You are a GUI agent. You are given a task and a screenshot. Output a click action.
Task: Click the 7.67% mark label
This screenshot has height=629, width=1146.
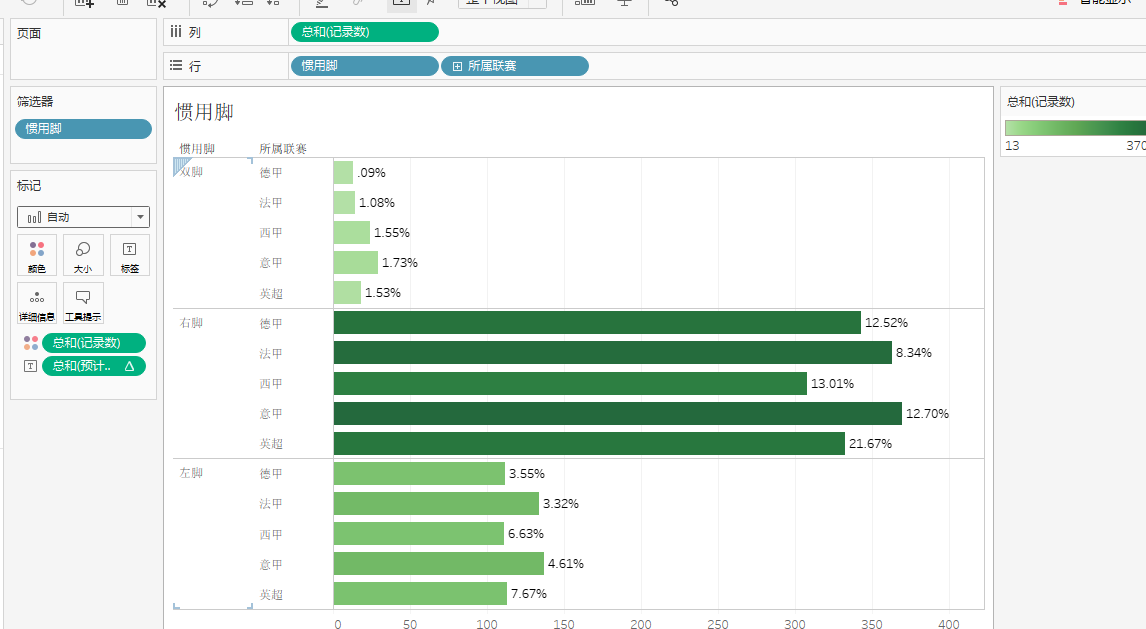click(529, 593)
